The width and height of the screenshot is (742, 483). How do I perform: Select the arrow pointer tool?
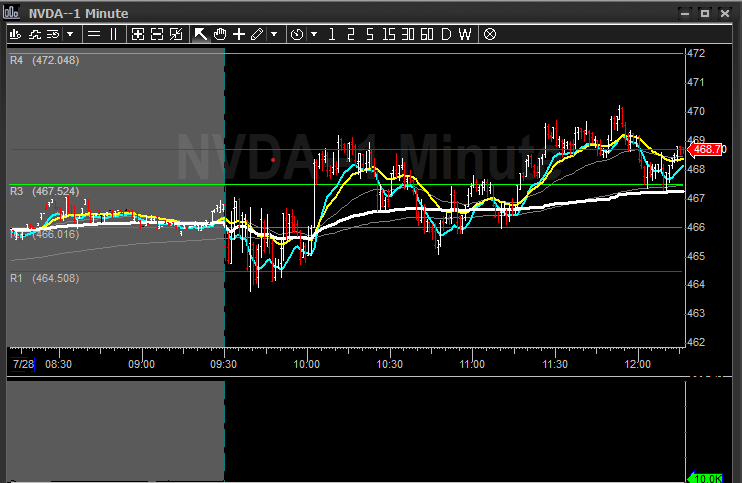(201, 34)
